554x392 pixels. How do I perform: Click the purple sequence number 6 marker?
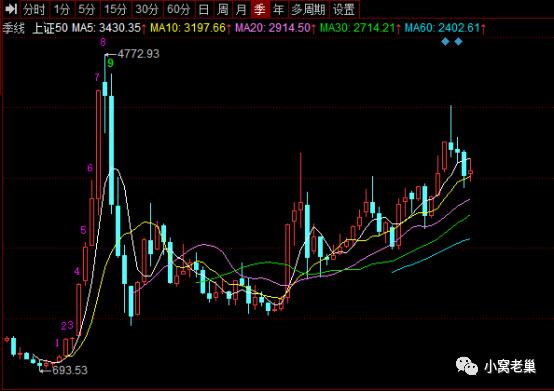click(x=90, y=168)
